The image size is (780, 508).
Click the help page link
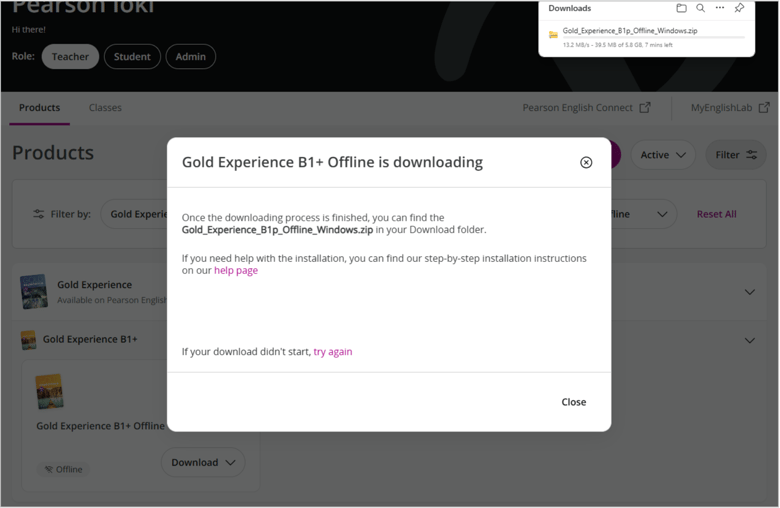[236, 270]
